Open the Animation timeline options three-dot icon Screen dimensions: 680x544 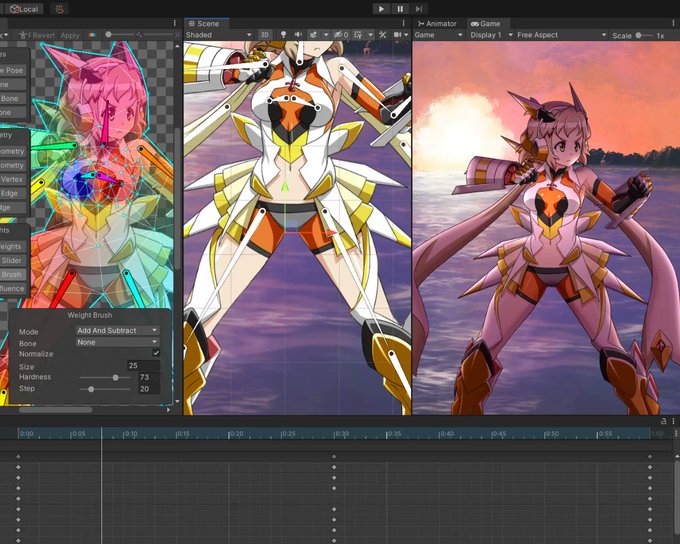point(676,433)
